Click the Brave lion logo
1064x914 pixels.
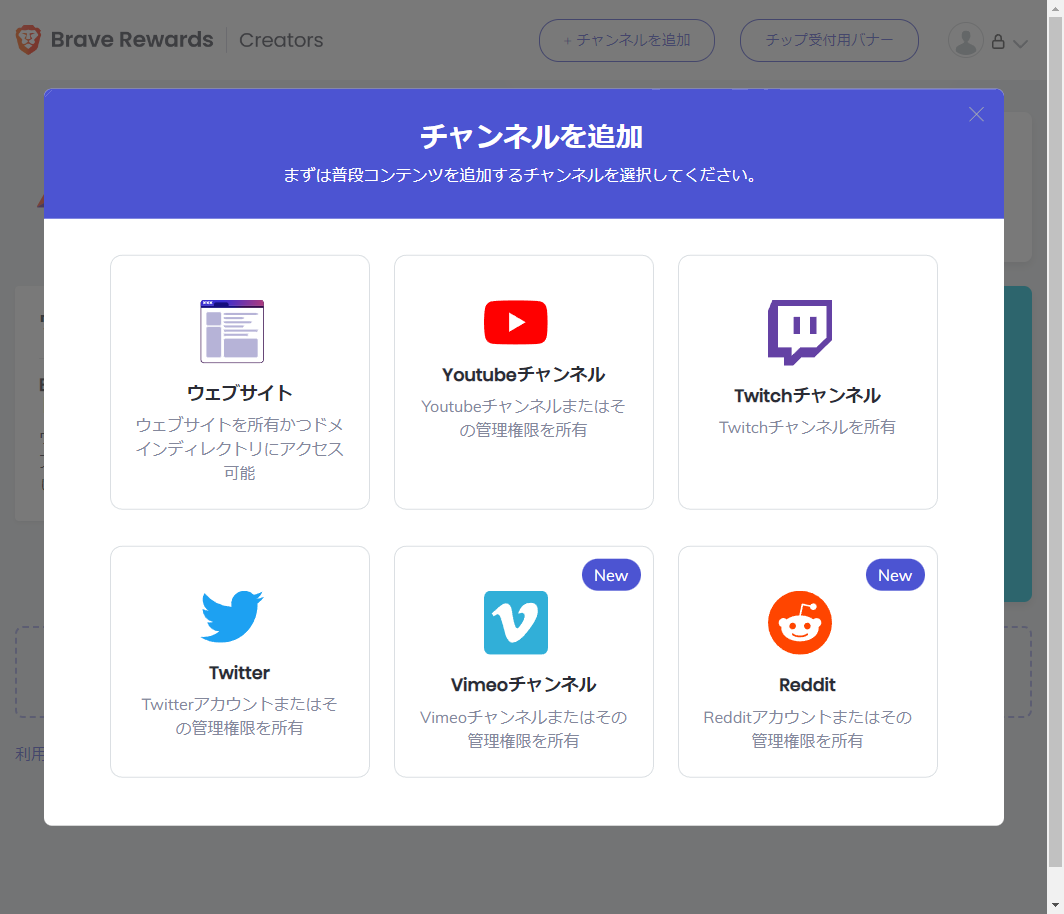point(28,40)
